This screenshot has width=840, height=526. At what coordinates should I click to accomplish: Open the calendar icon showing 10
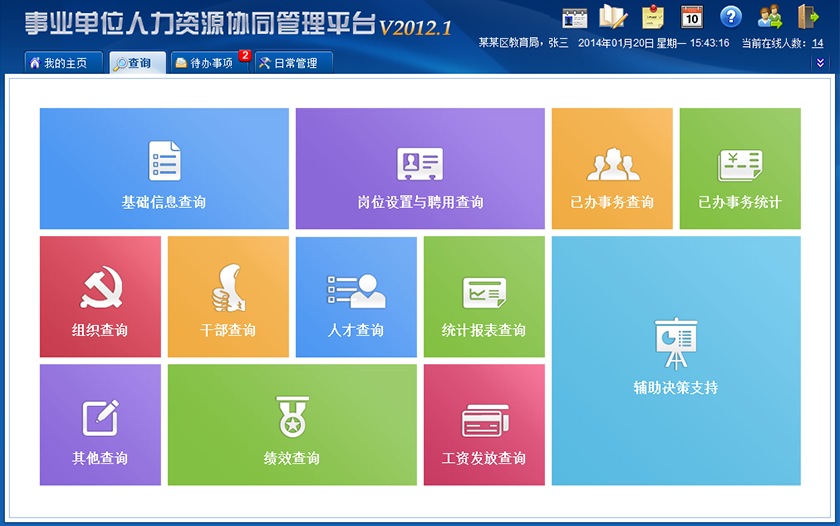[x=692, y=17]
